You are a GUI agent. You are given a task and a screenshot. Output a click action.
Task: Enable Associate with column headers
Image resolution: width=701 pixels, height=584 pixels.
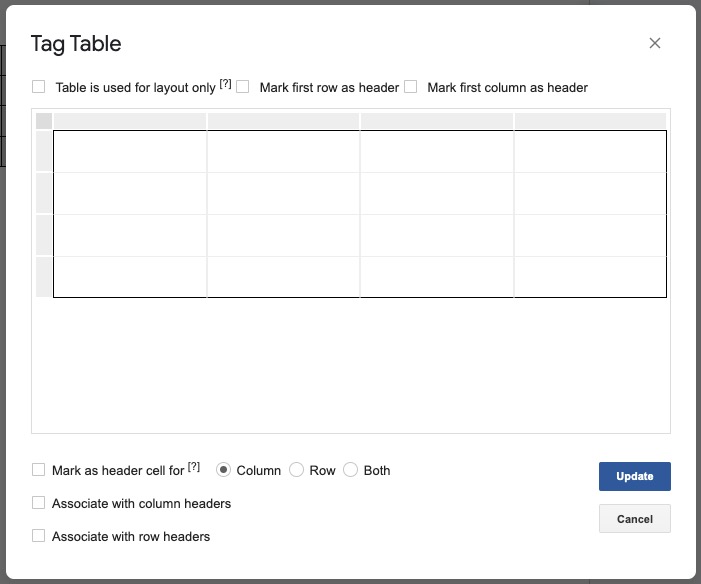38,503
